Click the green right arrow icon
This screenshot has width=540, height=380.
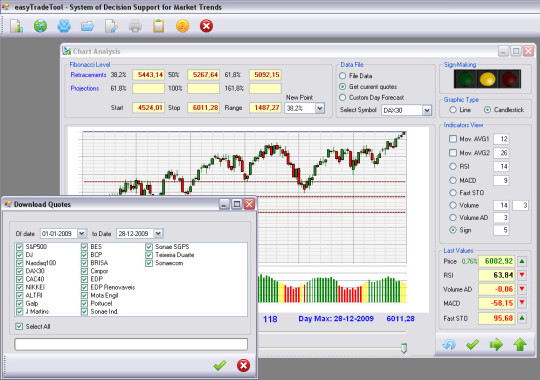click(496, 344)
